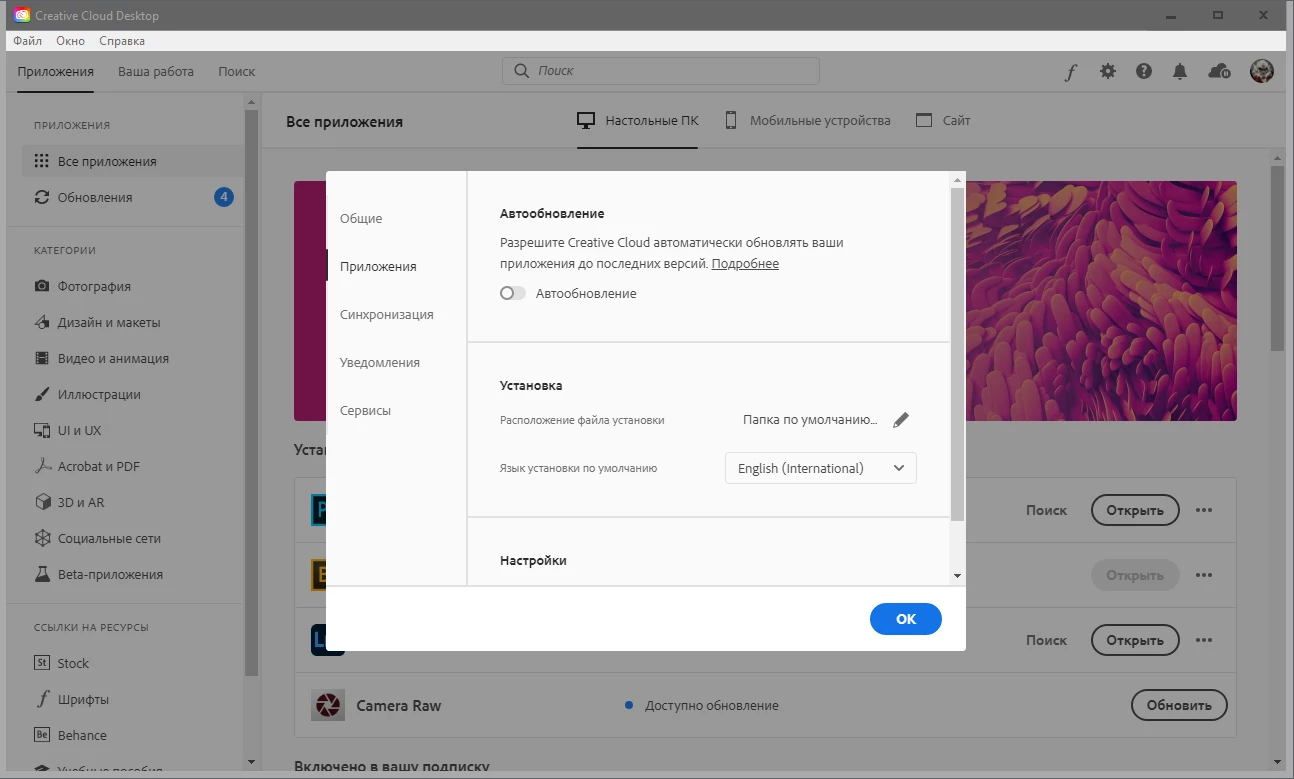Click the left sidebar vertical scrollbar
Viewport: 1294px width, 779px height.
click(x=252, y=392)
